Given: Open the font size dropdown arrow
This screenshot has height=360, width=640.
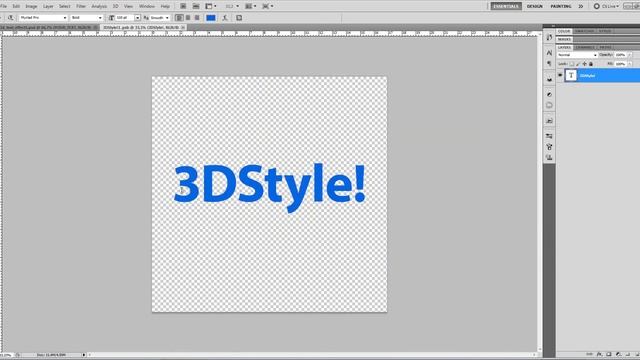Looking at the screenshot, I should point(138,18).
